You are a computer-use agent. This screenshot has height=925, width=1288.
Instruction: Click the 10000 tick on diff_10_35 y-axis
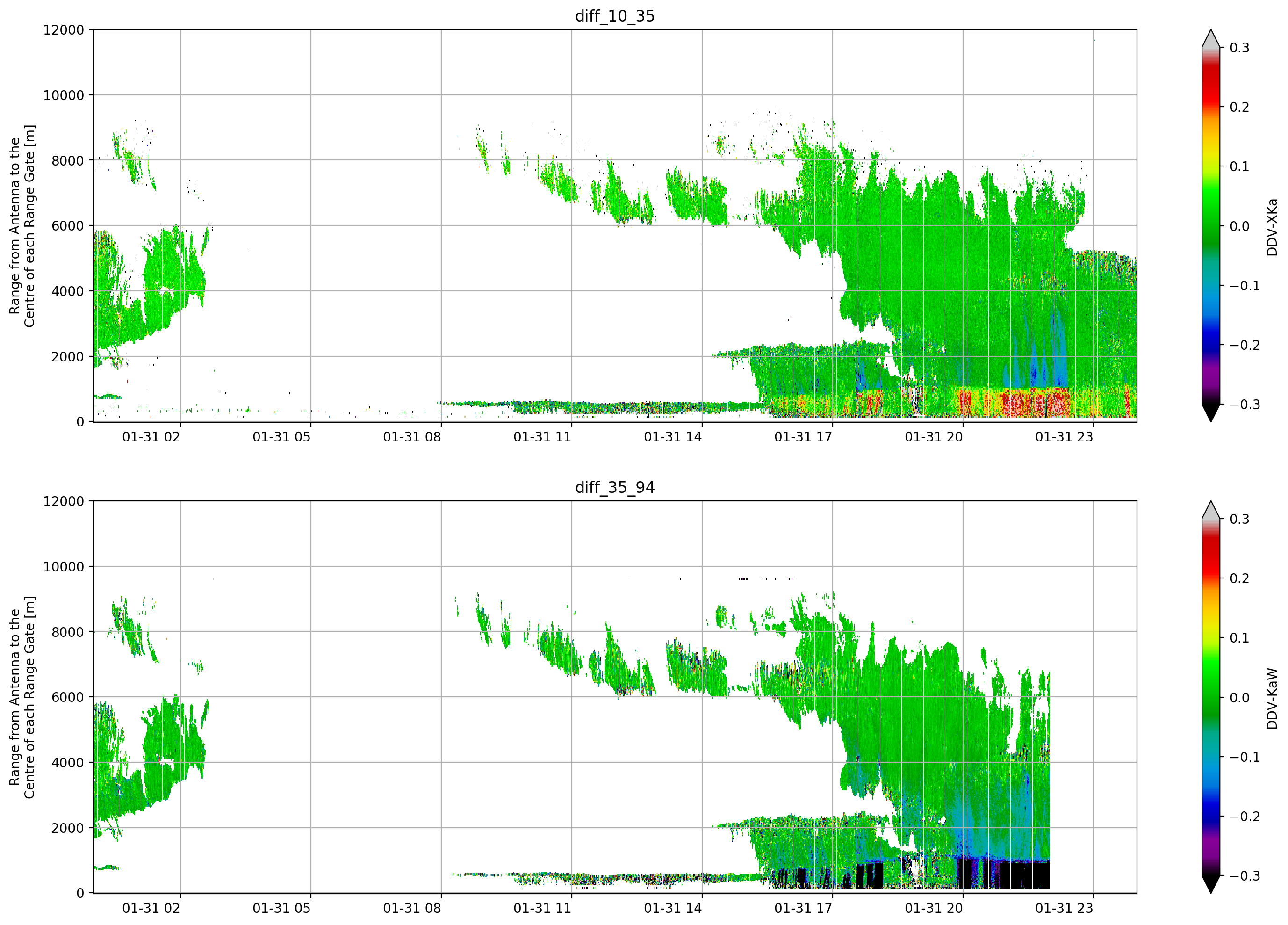pyautogui.click(x=64, y=95)
